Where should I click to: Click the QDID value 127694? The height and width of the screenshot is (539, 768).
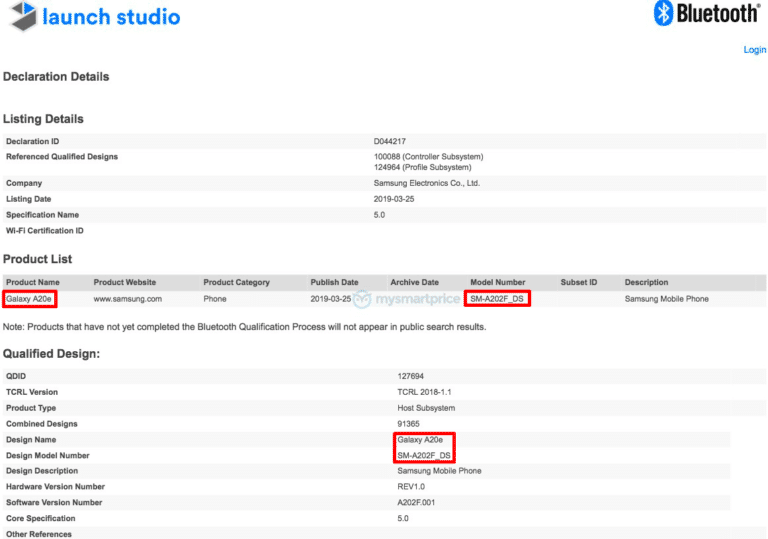point(412,376)
